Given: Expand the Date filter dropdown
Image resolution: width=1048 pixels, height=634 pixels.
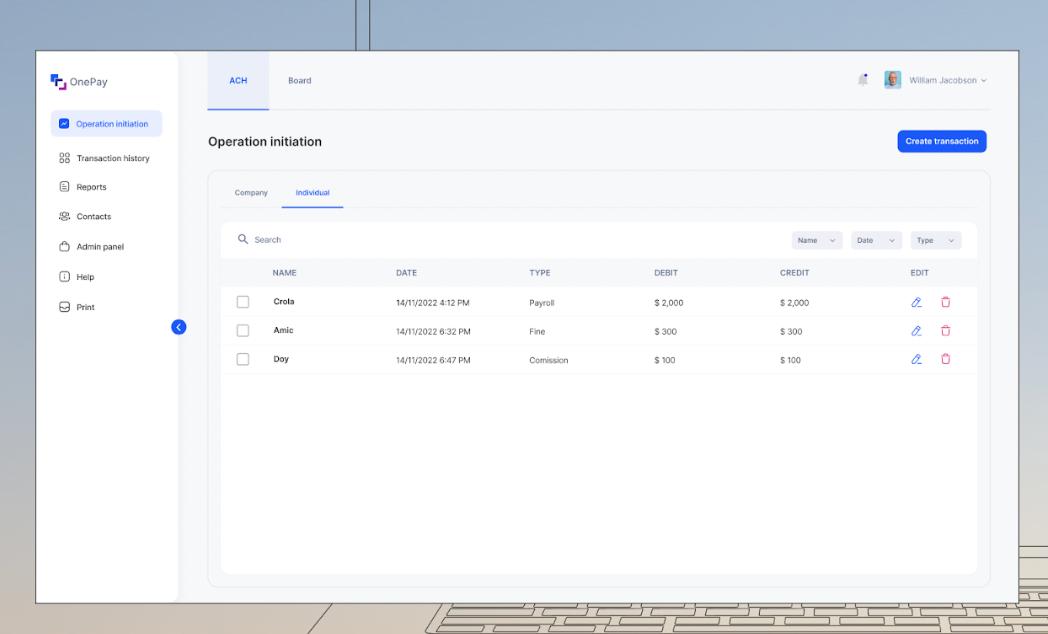Looking at the screenshot, I should click(x=875, y=241).
